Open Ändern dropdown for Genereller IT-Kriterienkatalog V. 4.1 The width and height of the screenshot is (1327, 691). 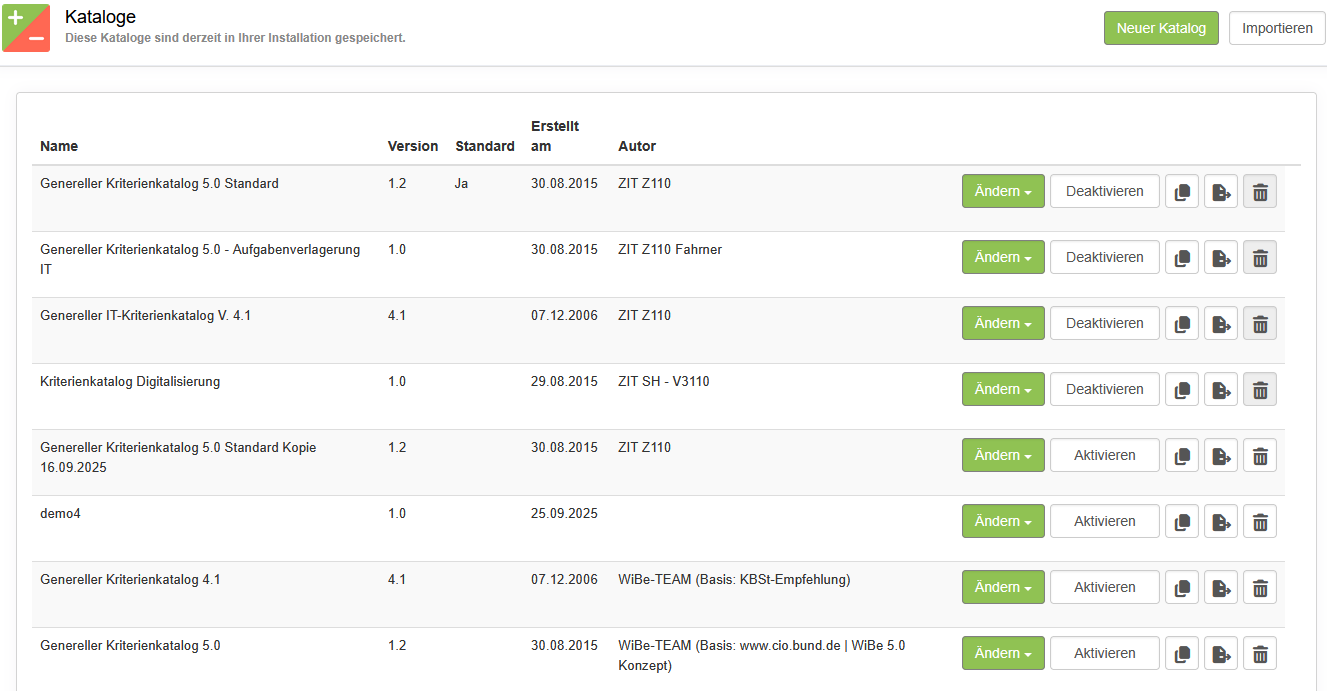click(1002, 324)
